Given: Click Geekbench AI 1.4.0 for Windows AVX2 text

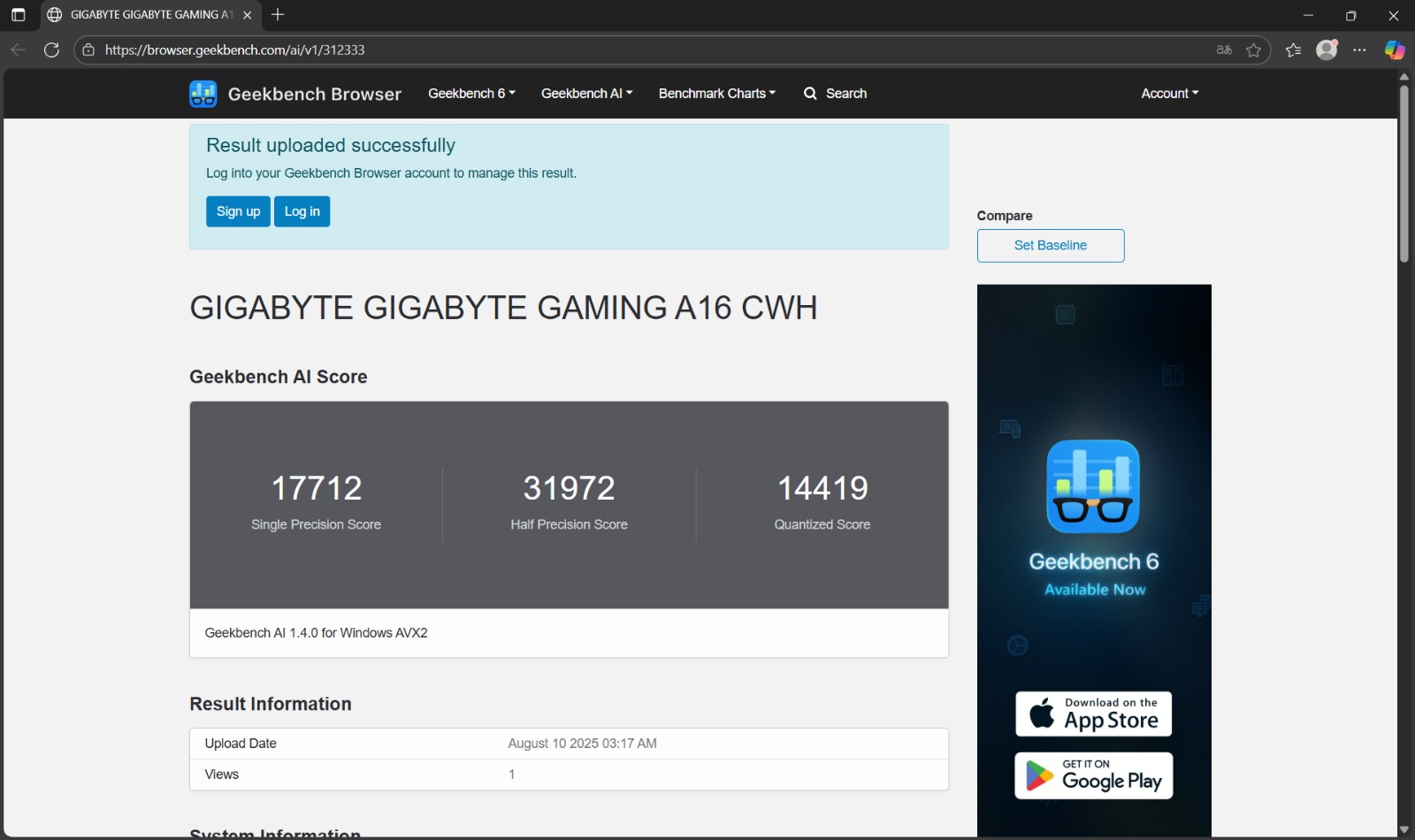Looking at the screenshot, I should pos(316,633).
